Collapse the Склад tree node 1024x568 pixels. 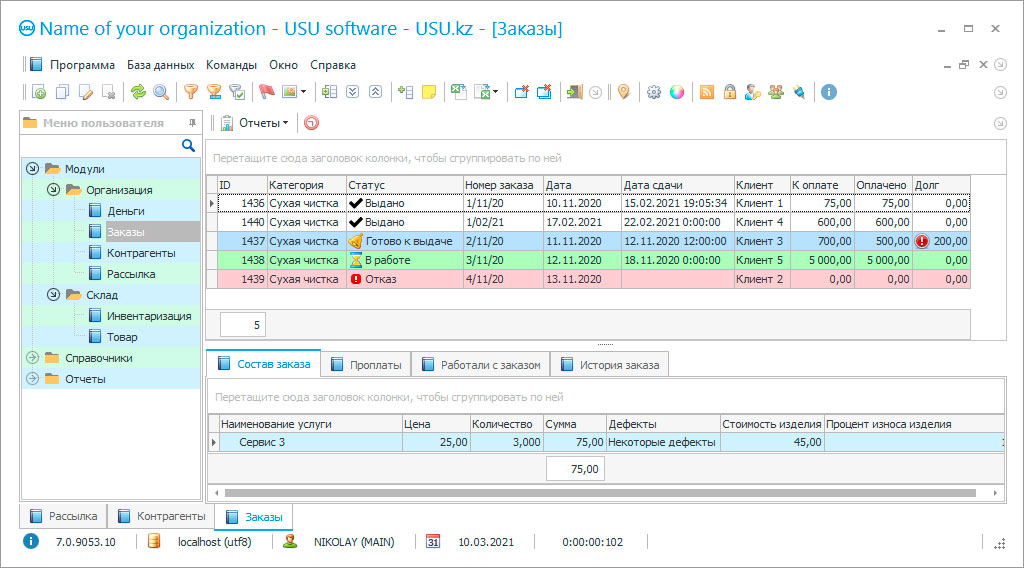click(x=54, y=294)
